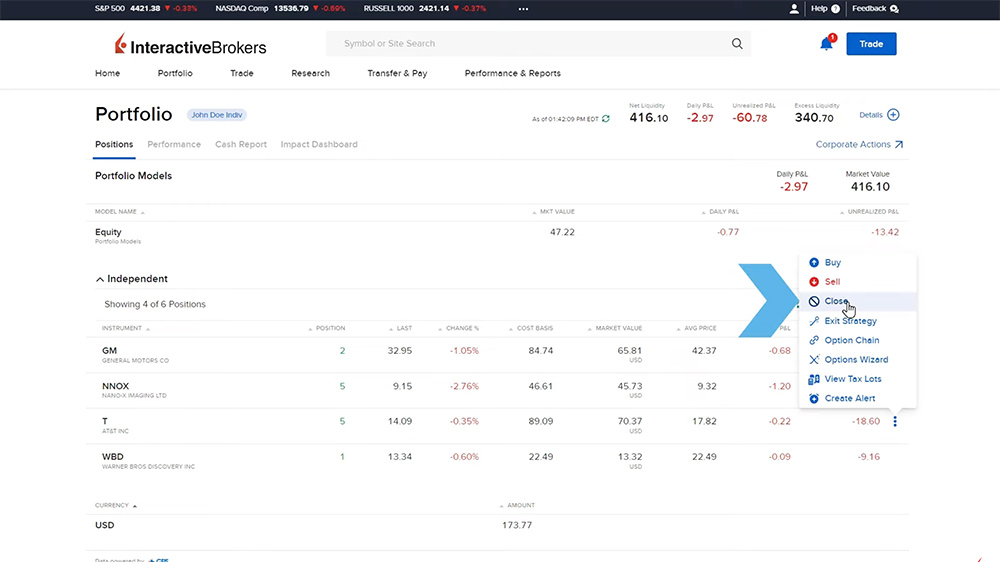The height and width of the screenshot is (562, 1000).
Task: Click the search magnifier icon
Action: pyautogui.click(x=737, y=43)
